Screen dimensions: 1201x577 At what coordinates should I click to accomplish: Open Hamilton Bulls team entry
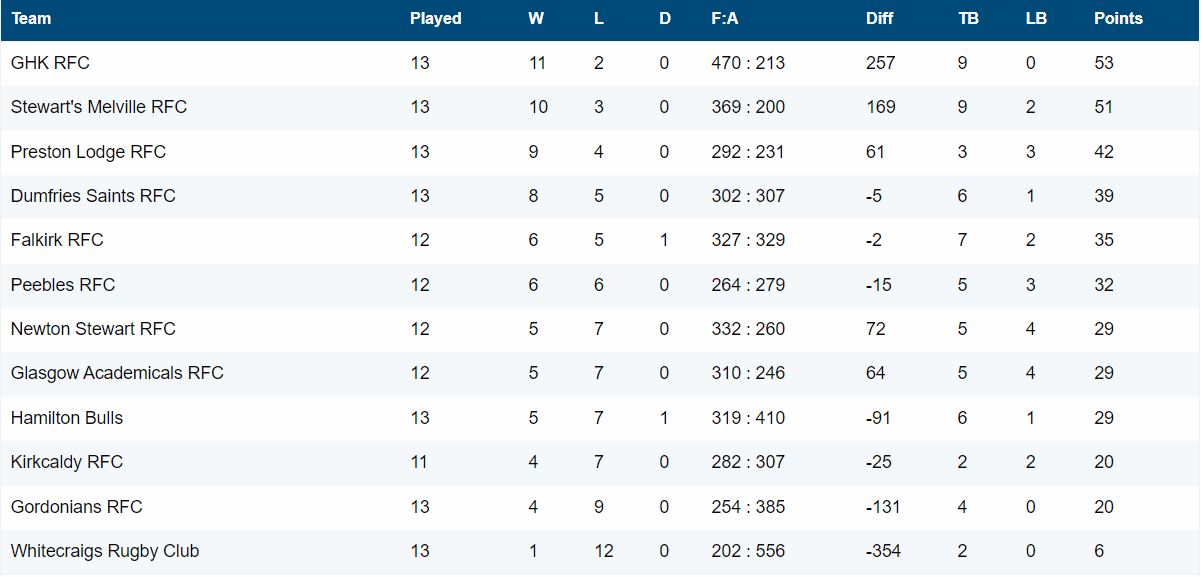click(x=67, y=418)
